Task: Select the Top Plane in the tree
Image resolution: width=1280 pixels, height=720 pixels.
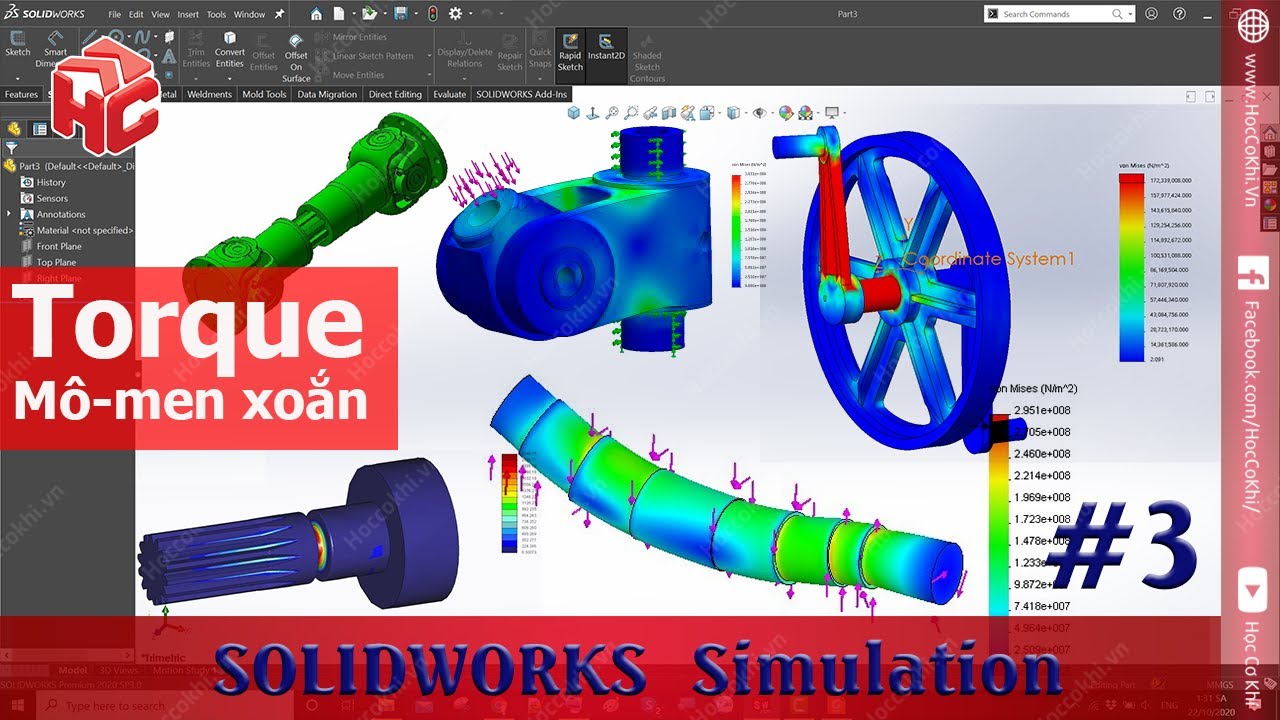Action: pyautogui.click(x=49, y=262)
